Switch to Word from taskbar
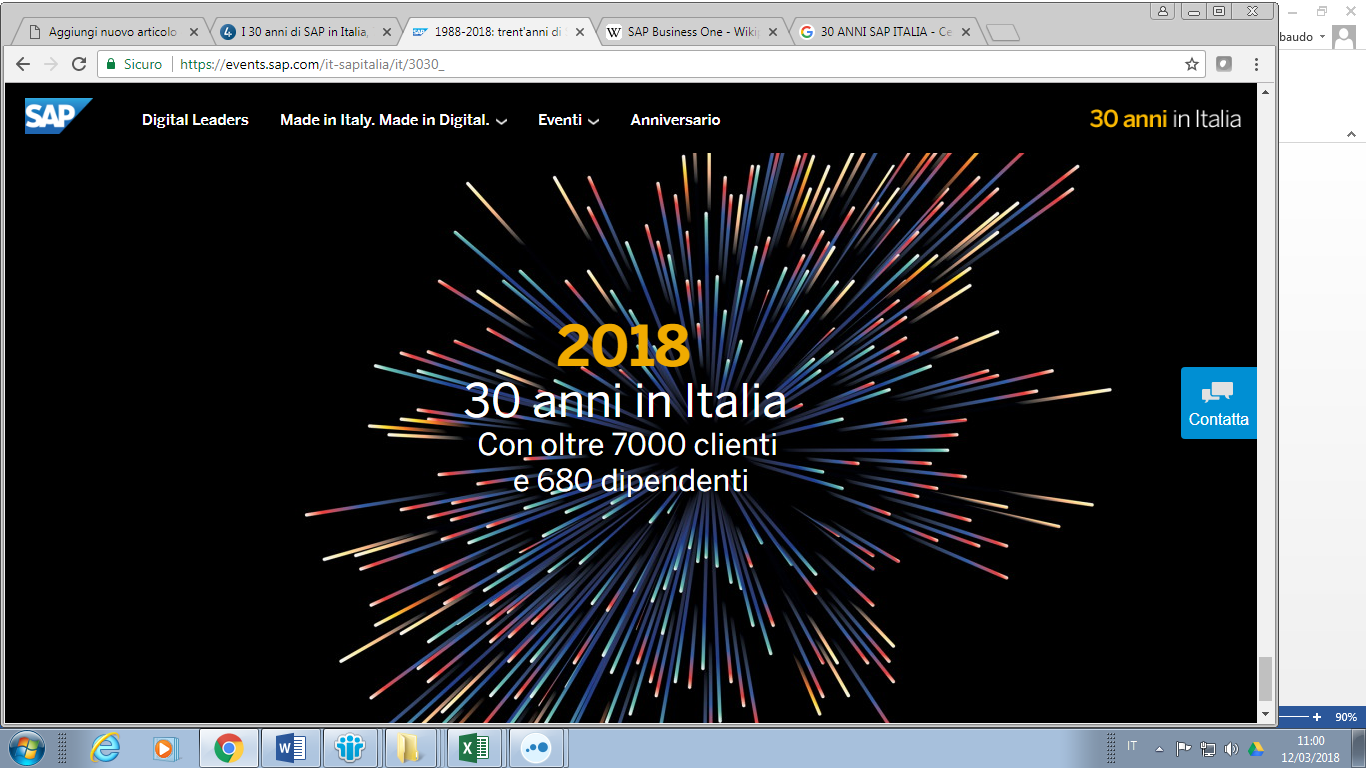 click(x=291, y=747)
